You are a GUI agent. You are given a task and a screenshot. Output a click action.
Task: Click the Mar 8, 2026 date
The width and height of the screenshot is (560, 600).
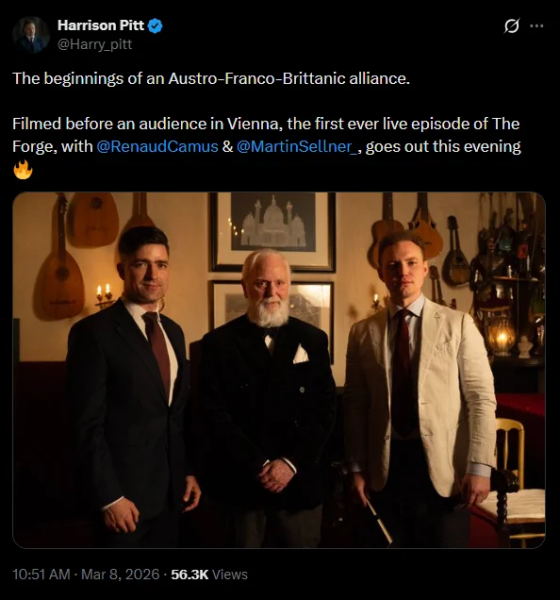pos(120,574)
